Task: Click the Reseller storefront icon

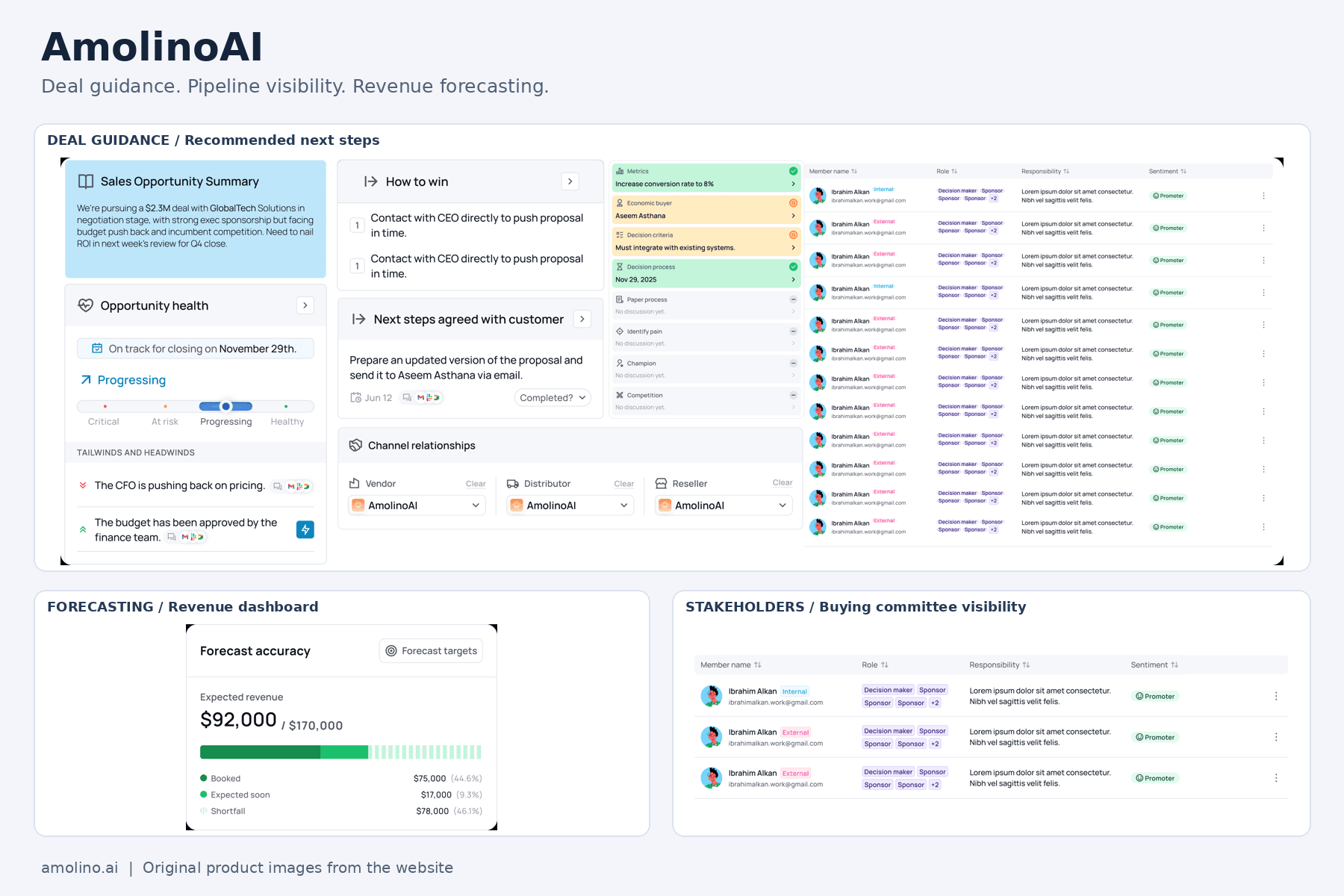Action: pos(661,483)
